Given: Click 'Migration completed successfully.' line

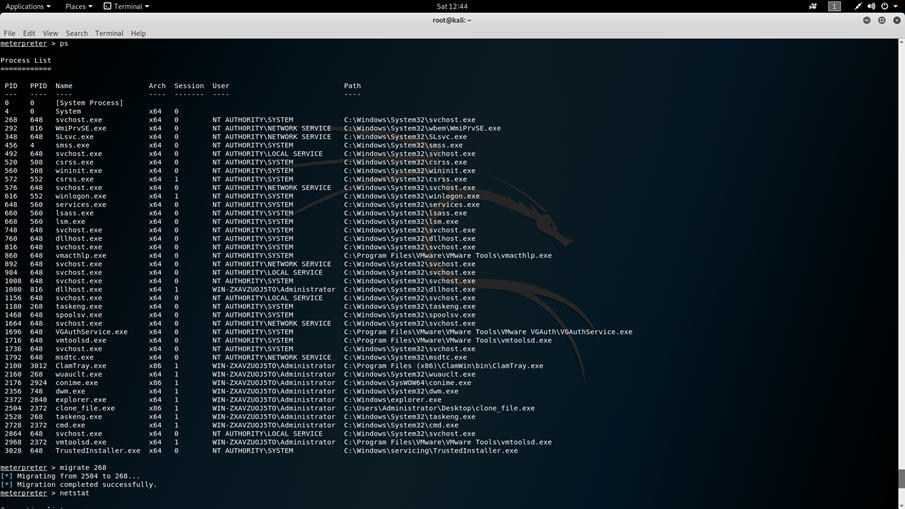Looking at the screenshot, I should coord(78,485).
